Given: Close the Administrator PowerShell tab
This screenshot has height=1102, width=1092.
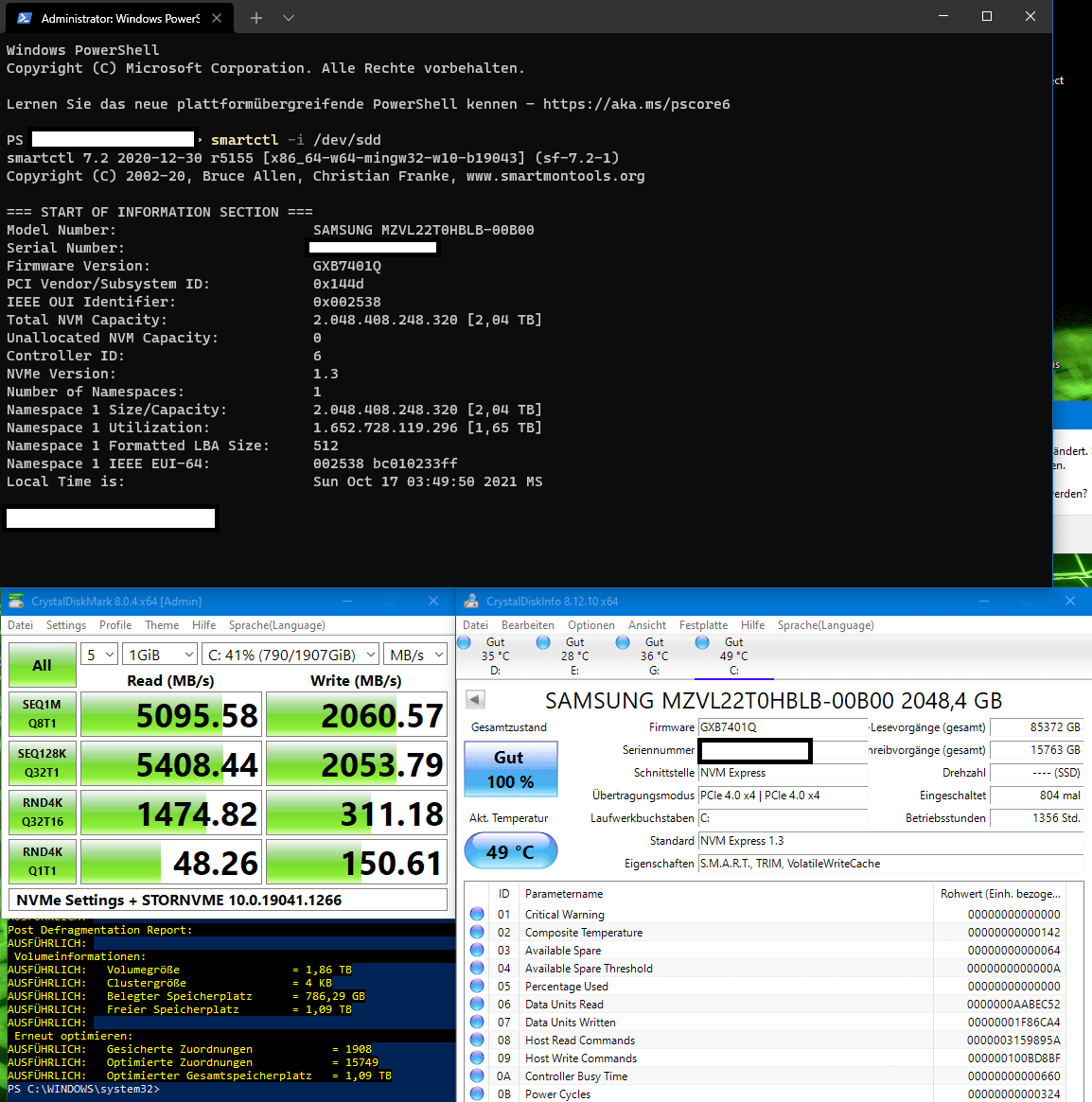Looking at the screenshot, I should point(217,18).
